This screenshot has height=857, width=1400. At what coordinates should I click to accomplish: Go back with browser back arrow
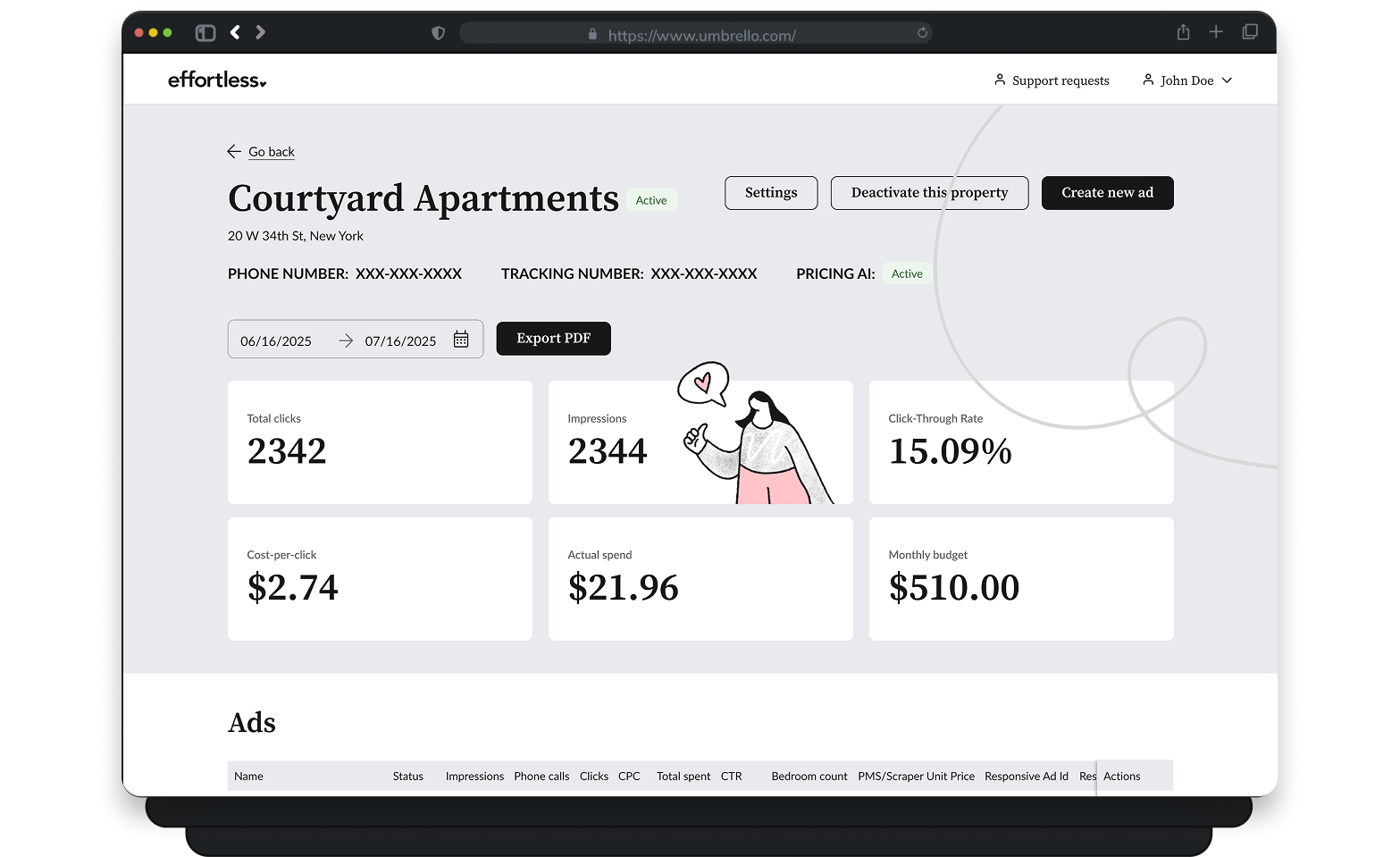coord(235,32)
